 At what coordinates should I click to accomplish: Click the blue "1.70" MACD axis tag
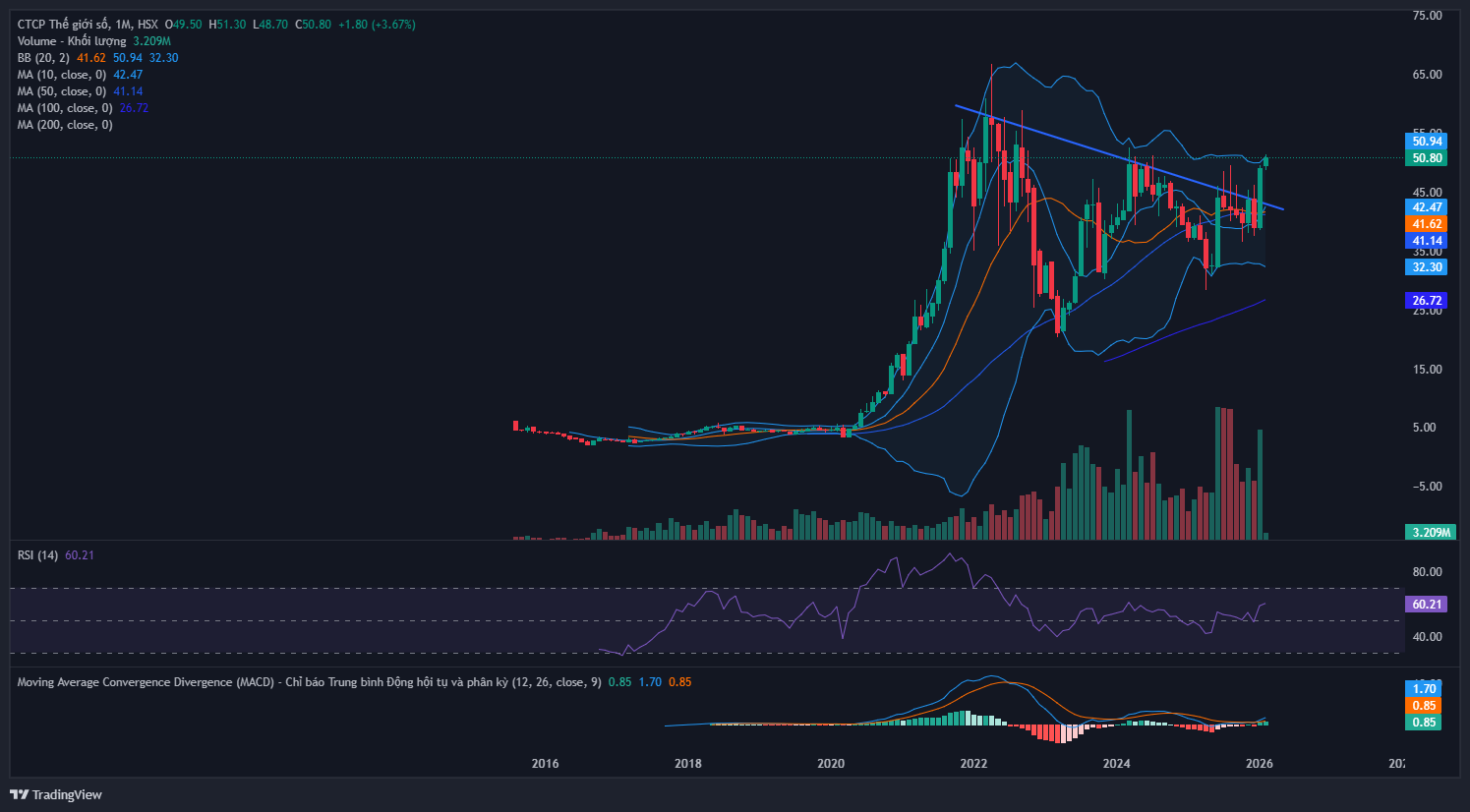point(1424,689)
